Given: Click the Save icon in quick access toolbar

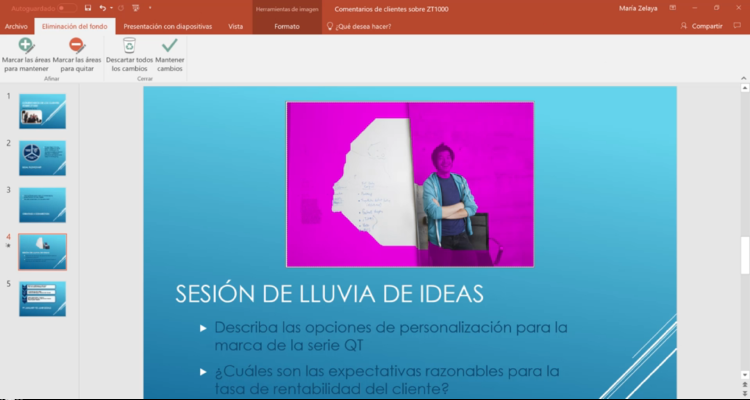Looking at the screenshot, I should [88, 8].
